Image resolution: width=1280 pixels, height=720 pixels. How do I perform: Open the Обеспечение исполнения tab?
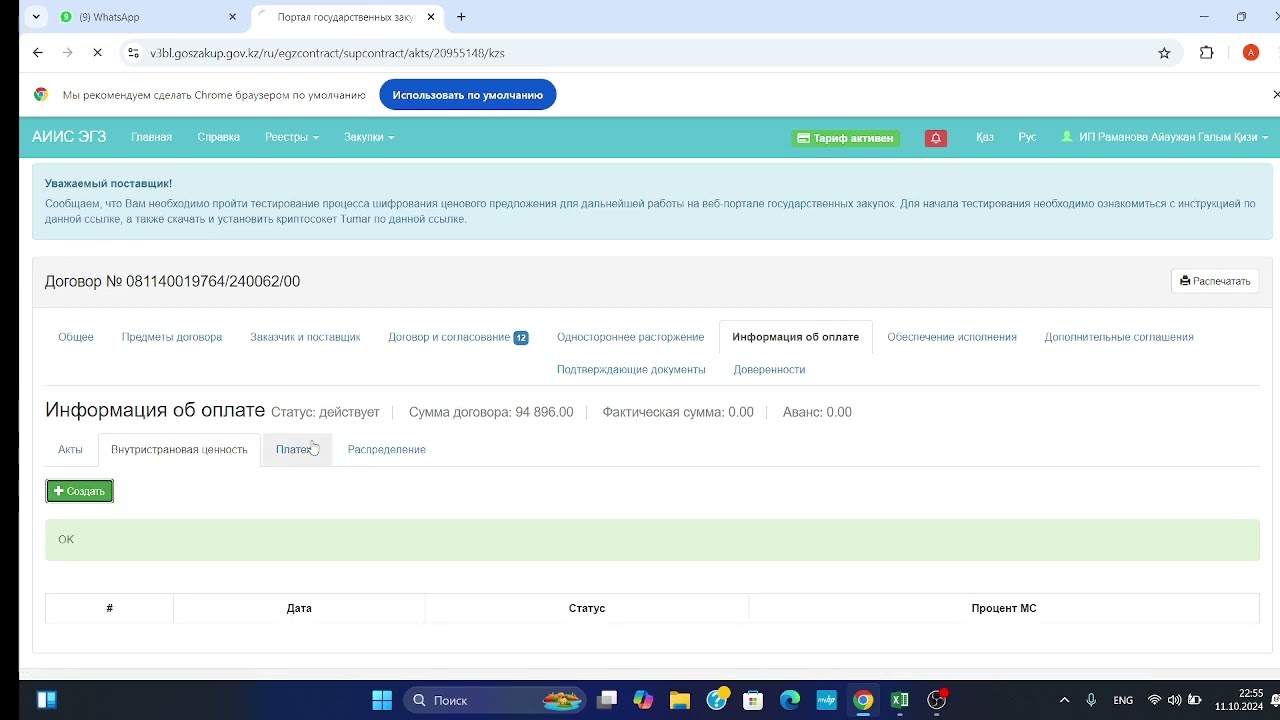952,337
